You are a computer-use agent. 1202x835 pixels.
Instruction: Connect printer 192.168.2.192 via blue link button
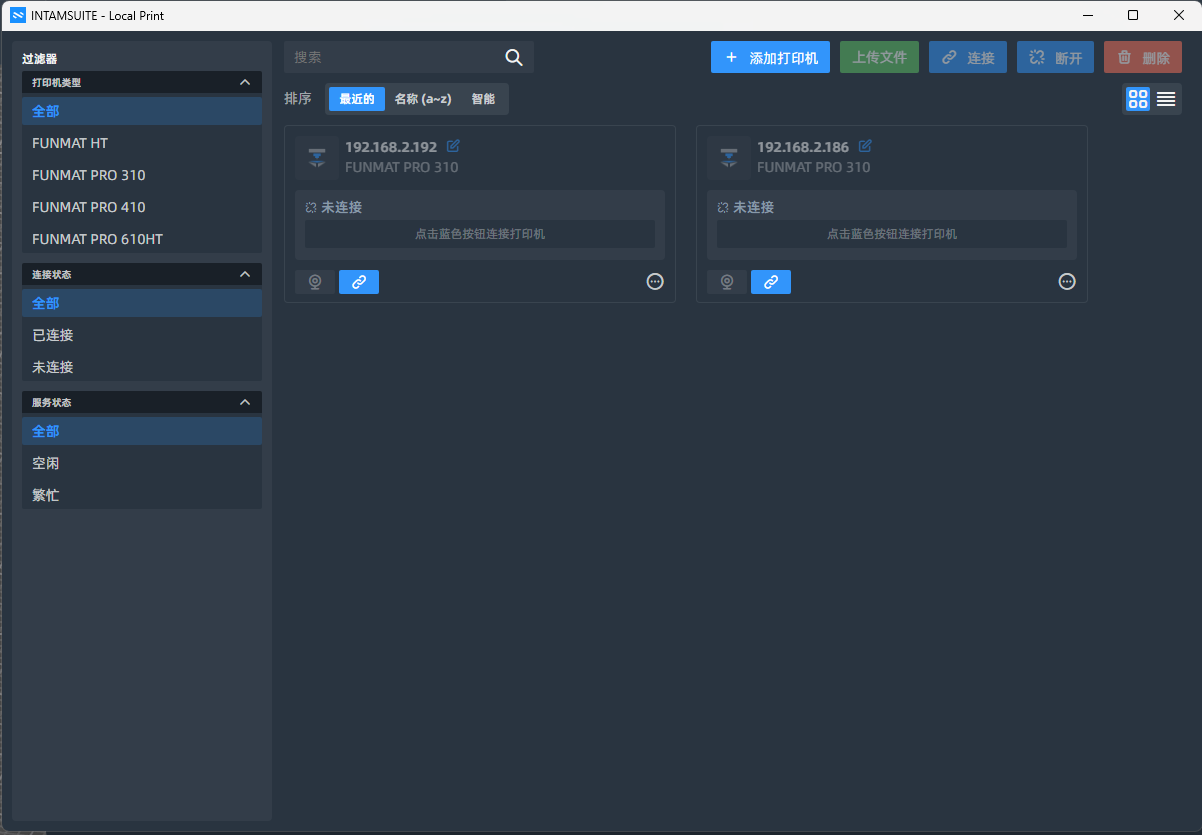point(359,282)
